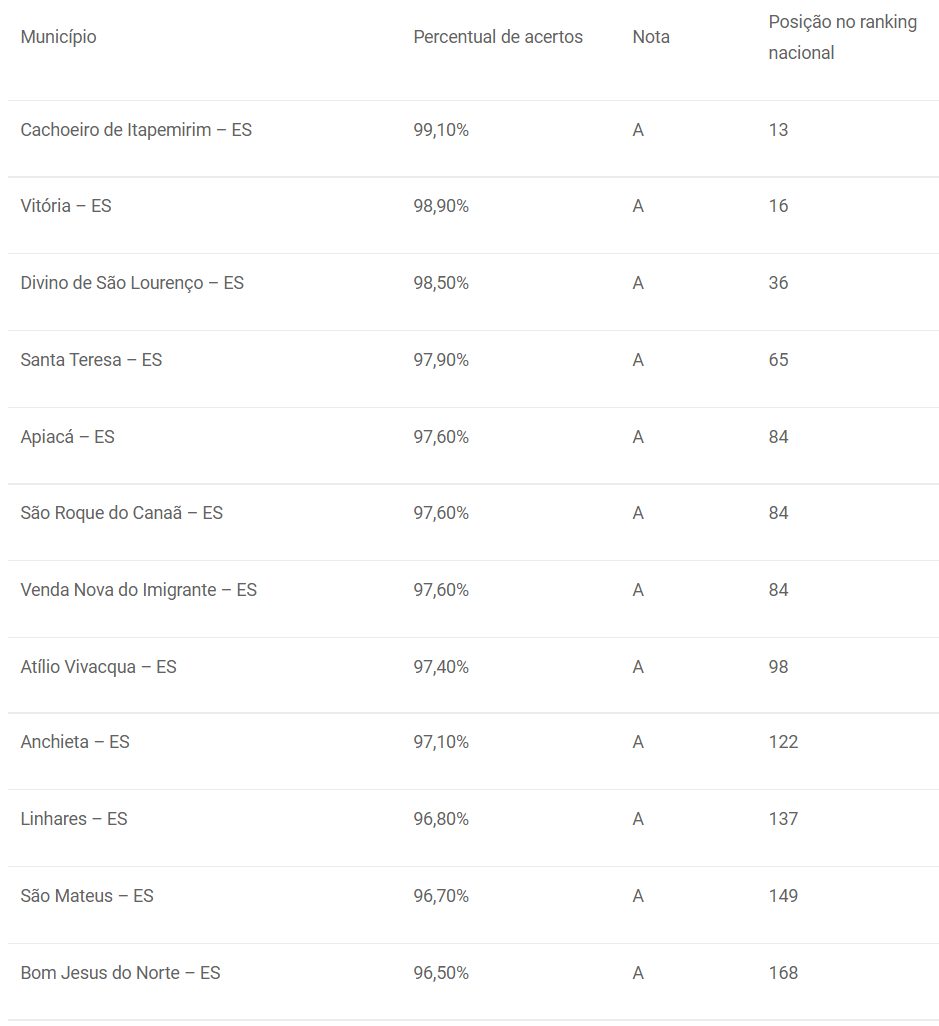Select the Percentual de acertos header

tap(497, 37)
